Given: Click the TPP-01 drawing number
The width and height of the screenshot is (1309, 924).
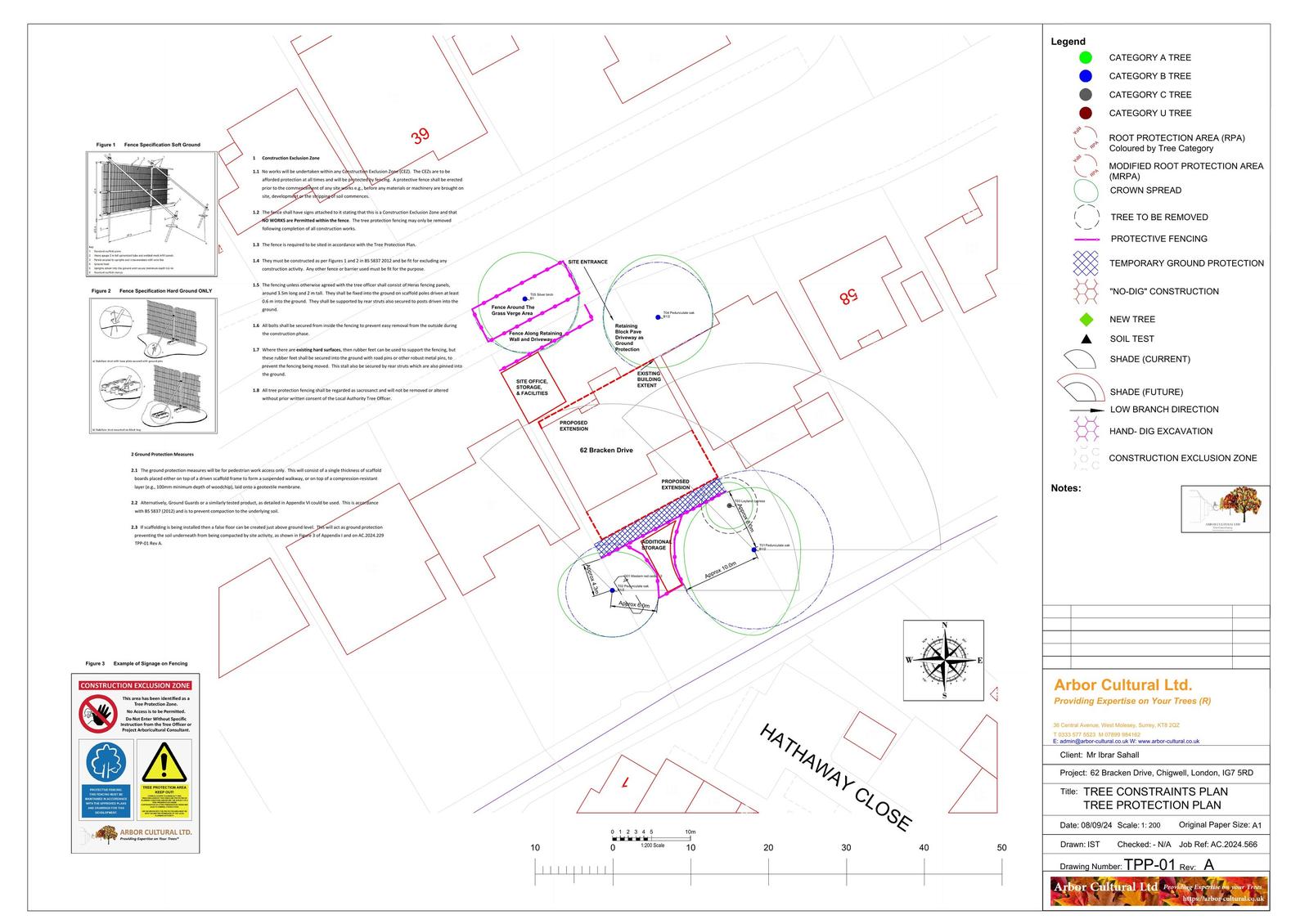Looking at the screenshot, I should pos(1149,865).
